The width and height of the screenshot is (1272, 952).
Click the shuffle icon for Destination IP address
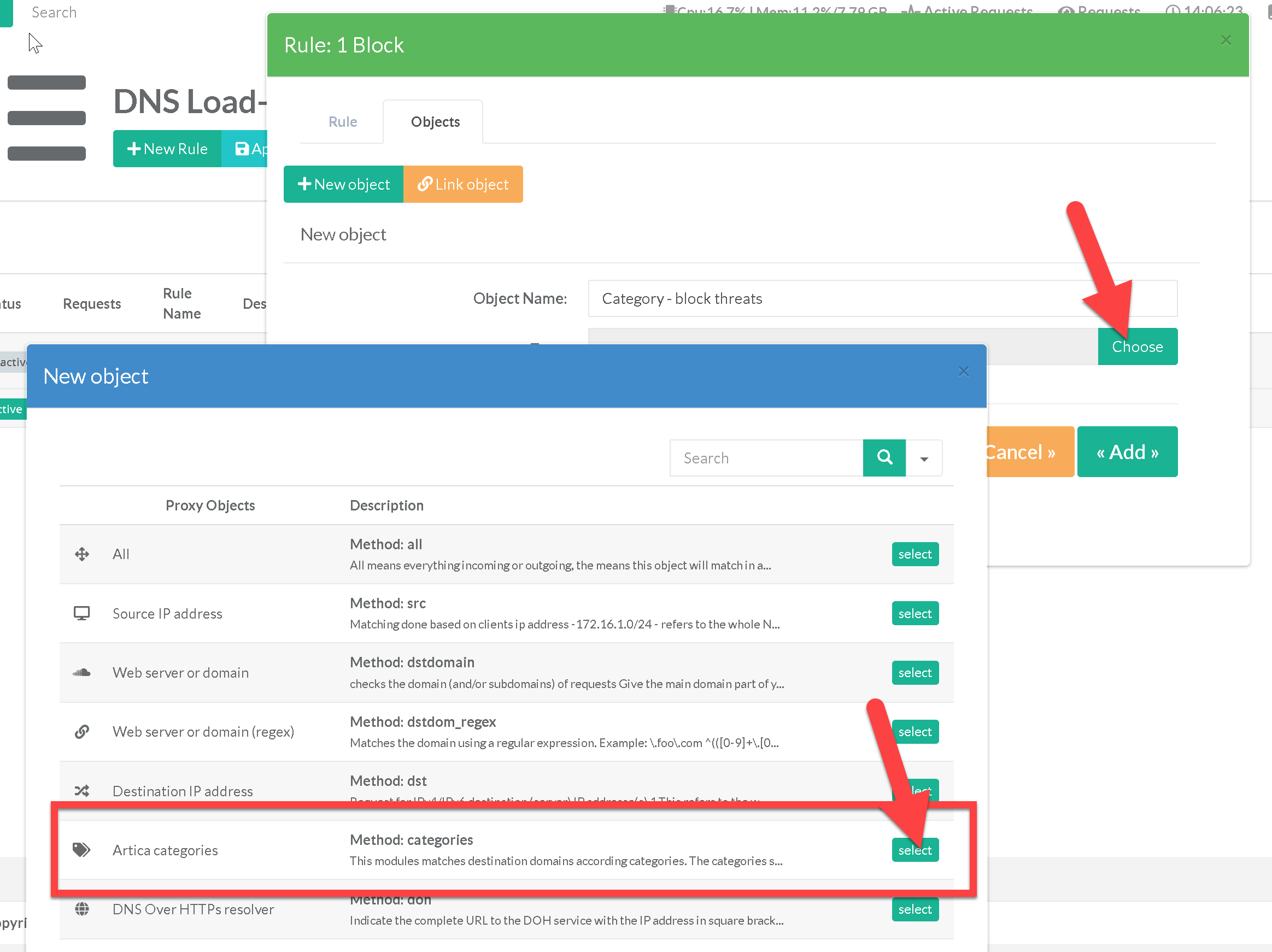click(81, 790)
